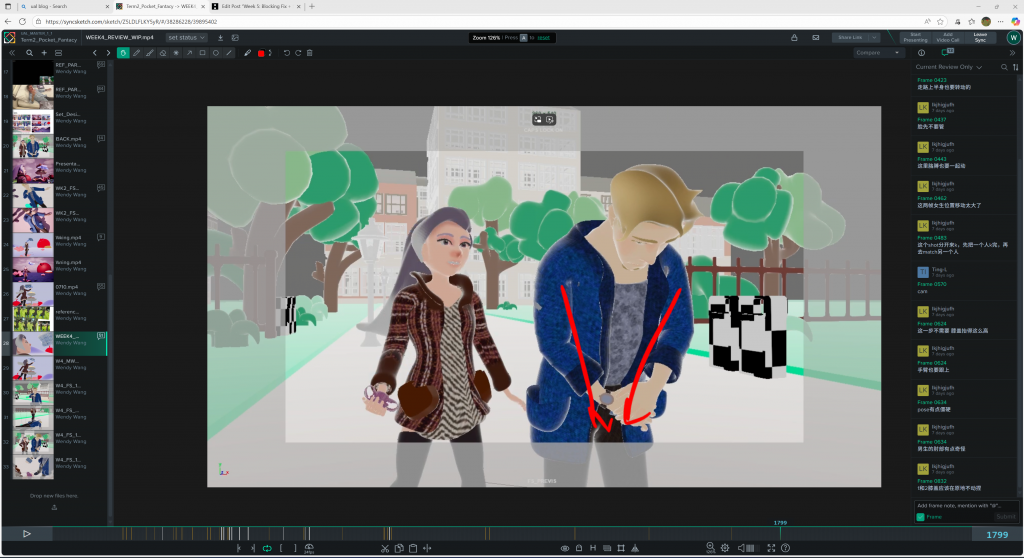Click the scissors cut icon below timeline
The width and height of the screenshot is (1024, 558).
(x=385, y=548)
